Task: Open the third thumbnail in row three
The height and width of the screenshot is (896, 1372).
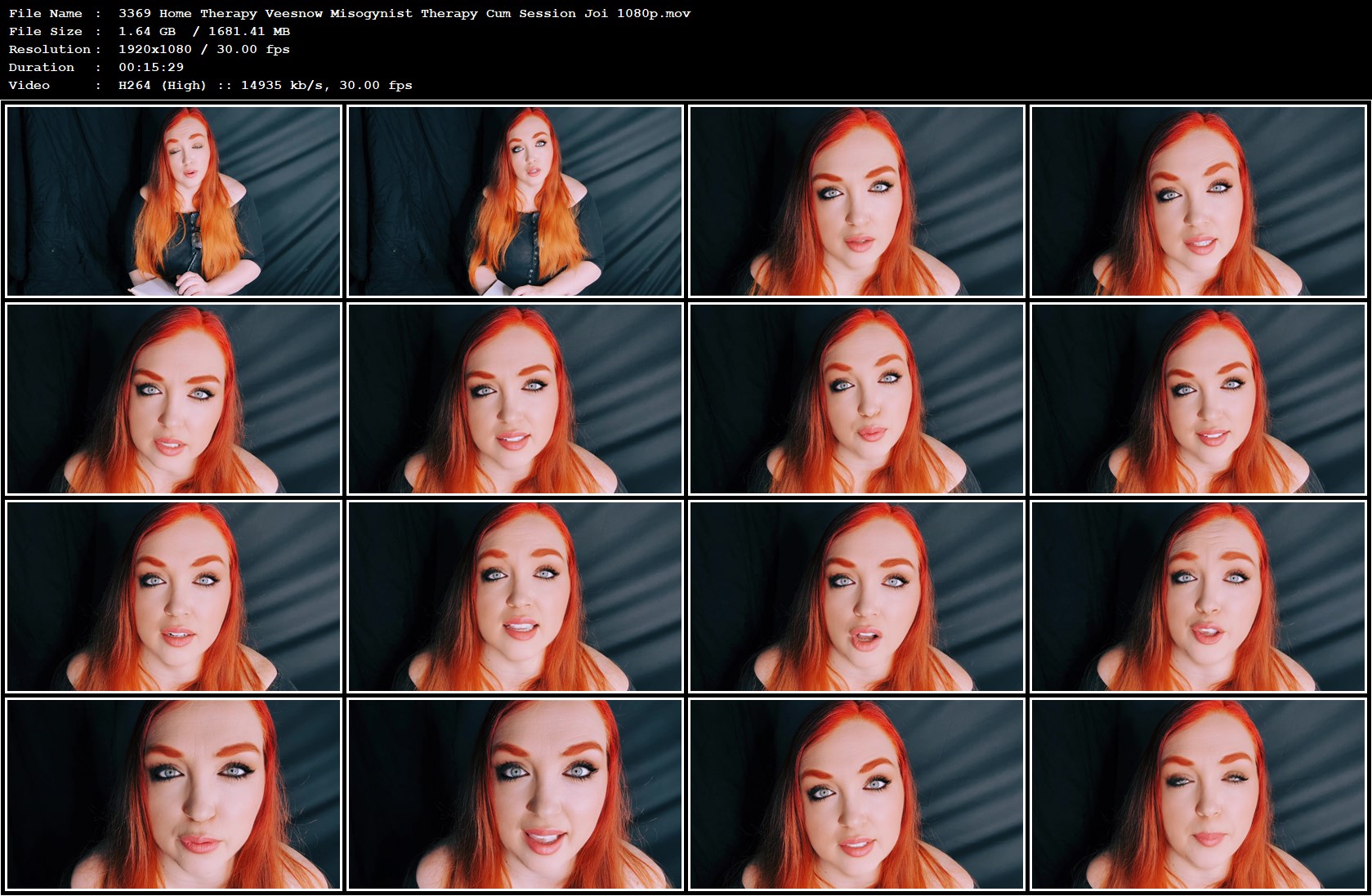Action: click(856, 596)
